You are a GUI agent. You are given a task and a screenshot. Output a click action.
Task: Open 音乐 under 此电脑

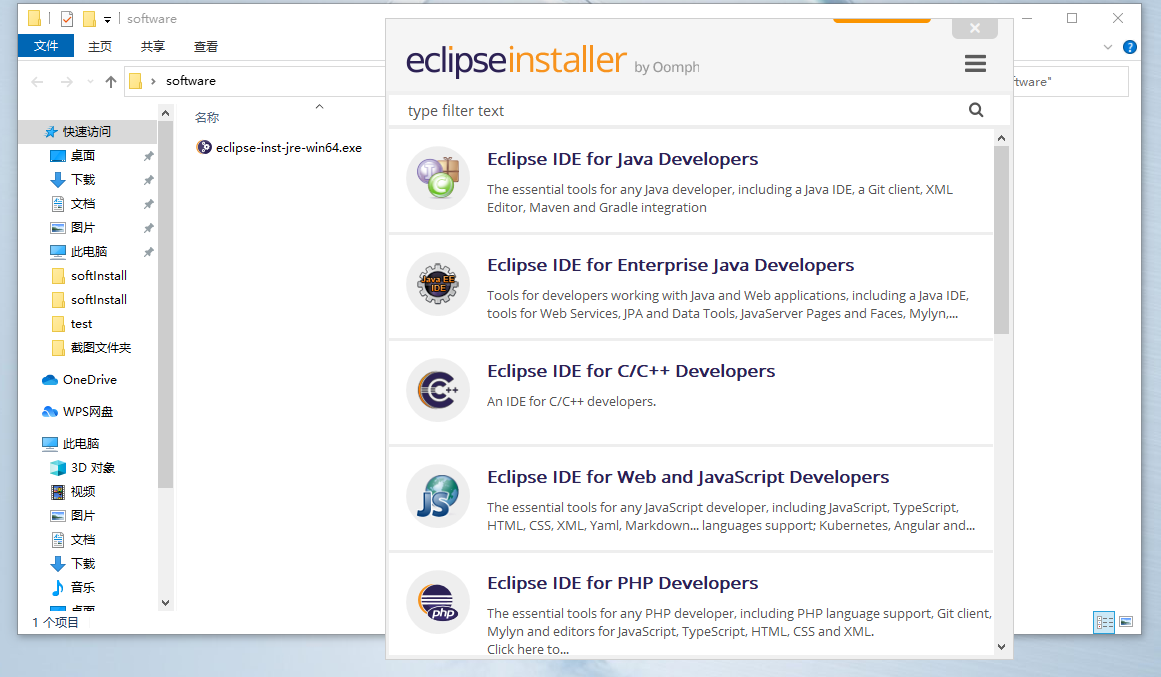pyautogui.click(x=82, y=587)
